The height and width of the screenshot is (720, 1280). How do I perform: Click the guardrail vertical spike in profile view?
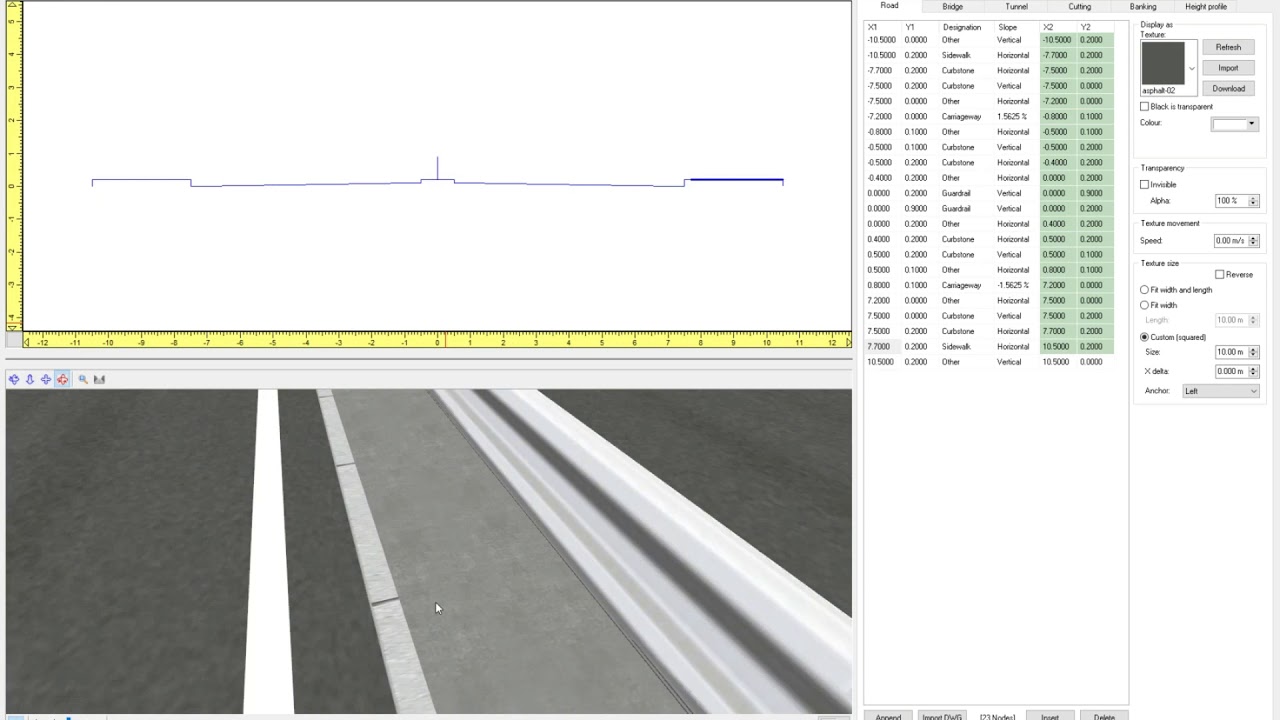(x=437, y=168)
